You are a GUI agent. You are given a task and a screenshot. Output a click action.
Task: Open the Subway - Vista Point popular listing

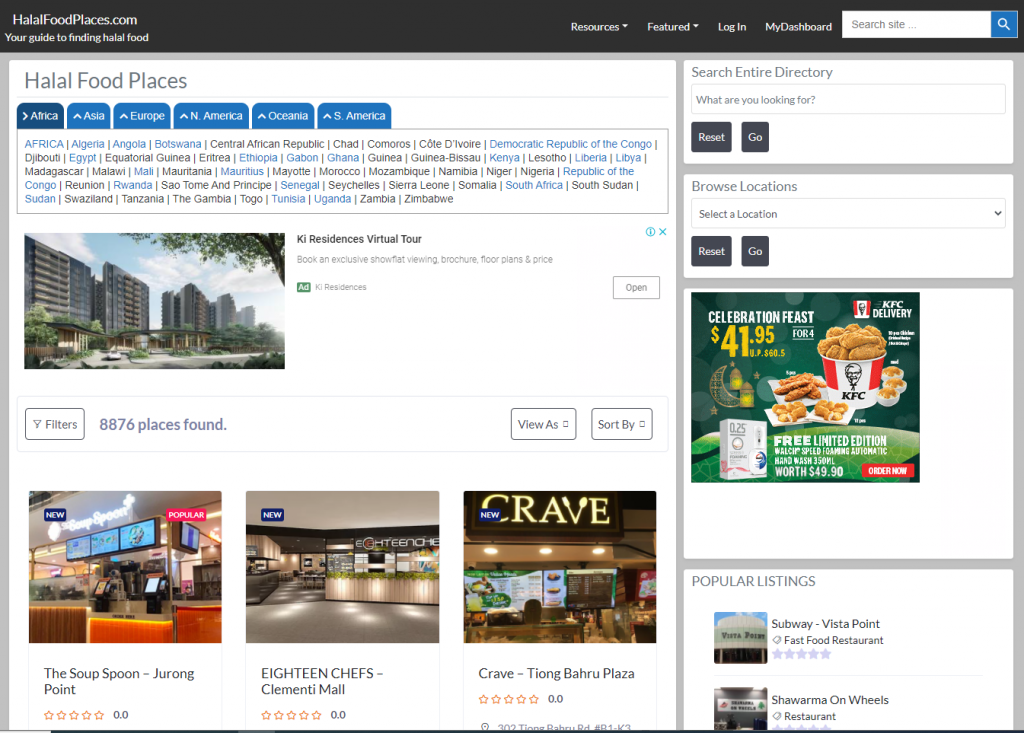[825, 623]
